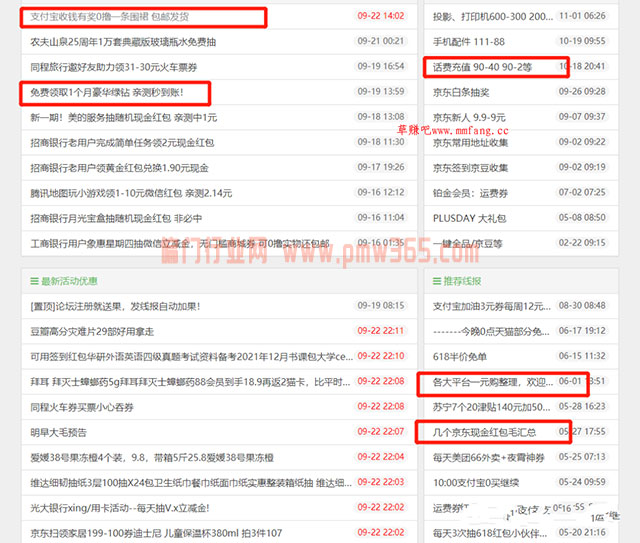Image resolution: width=640 pixels, height=543 pixels.
Task: Open link 京东常用地址收集
Action: (470, 143)
